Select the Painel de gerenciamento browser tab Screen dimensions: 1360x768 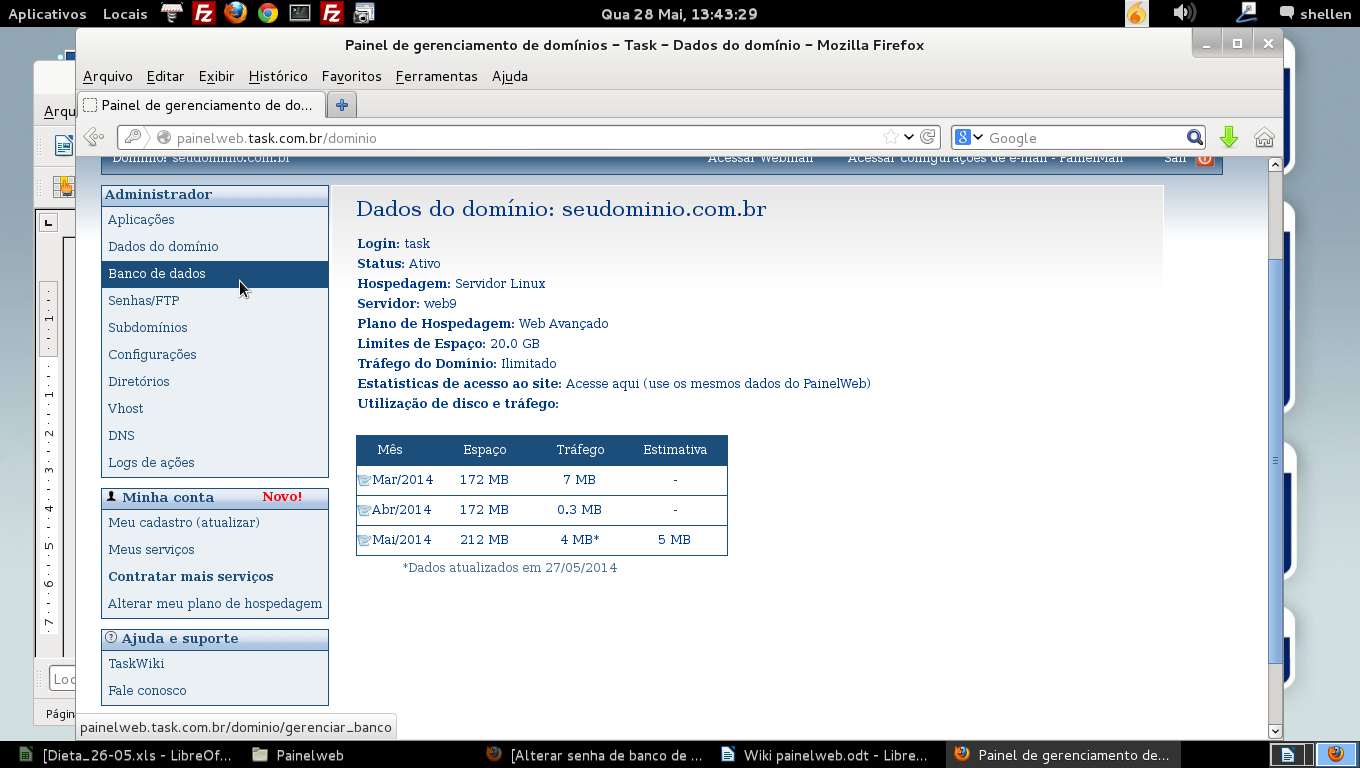(x=201, y=105)
